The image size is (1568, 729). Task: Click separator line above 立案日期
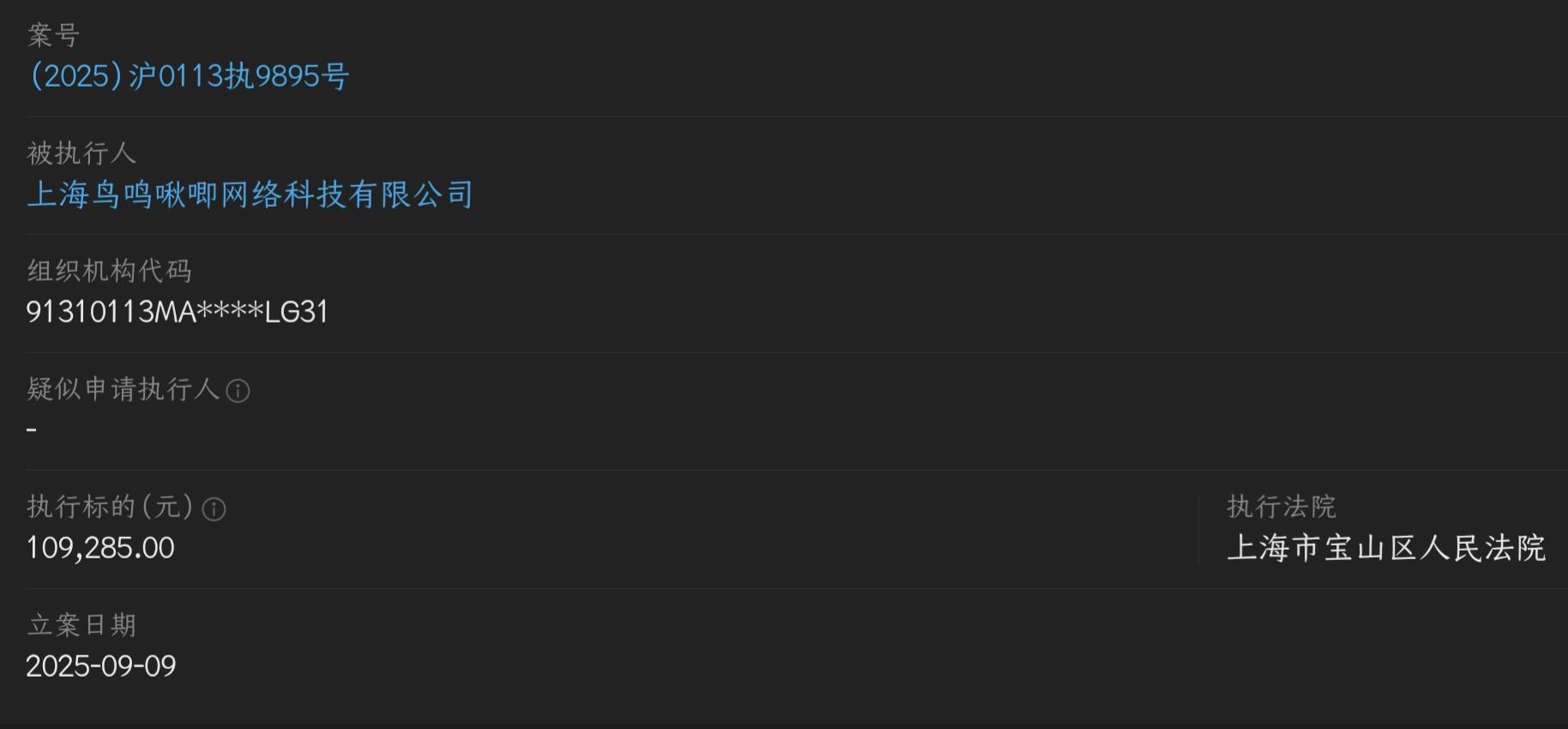(x=797, y=588)
